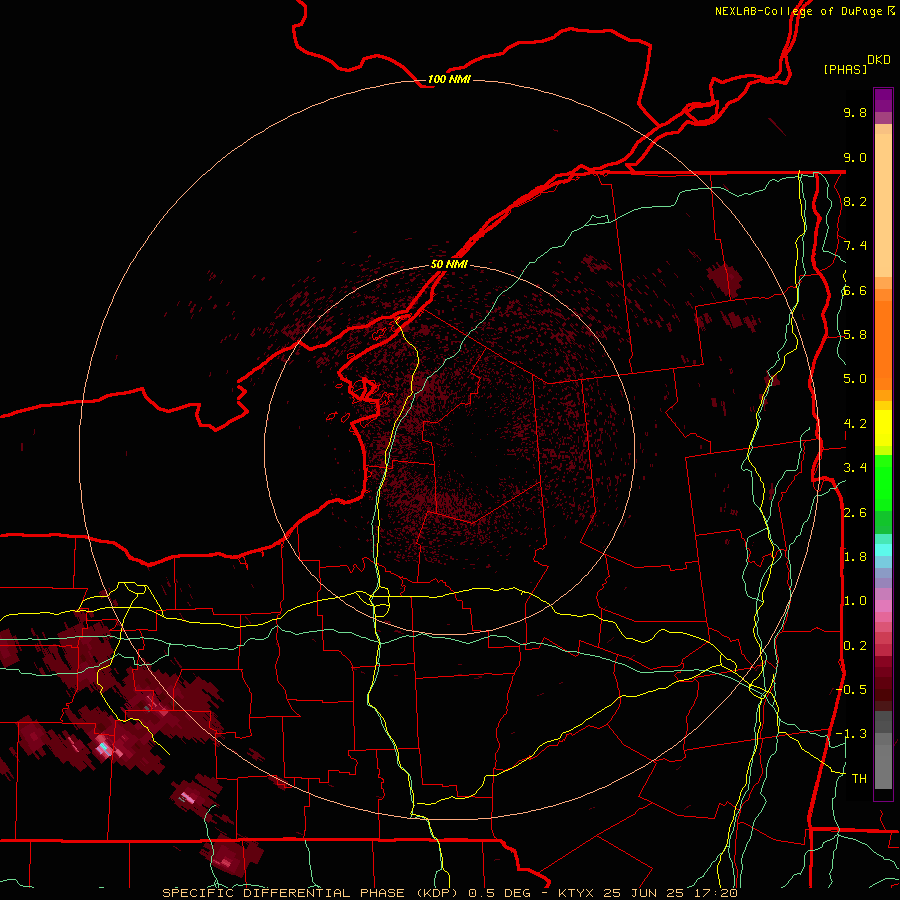900x900 pixels.
Task: Click the 9.8 value on color scale
Action: point(855,113)
